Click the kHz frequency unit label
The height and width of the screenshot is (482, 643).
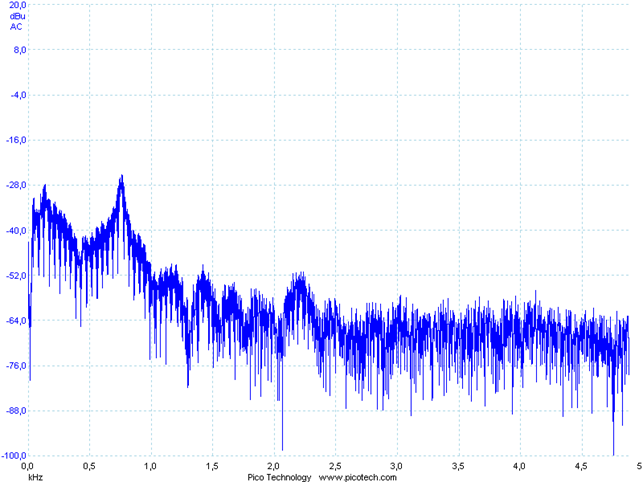(35, 477)
